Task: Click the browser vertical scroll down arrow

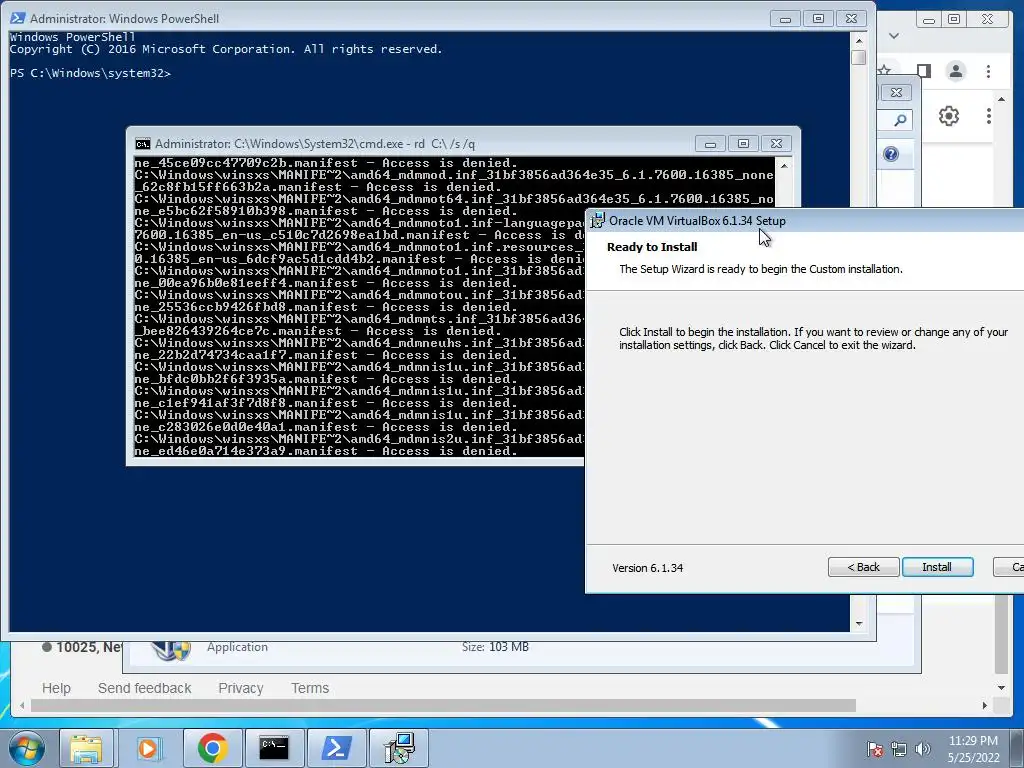Action: point(1001,687)
